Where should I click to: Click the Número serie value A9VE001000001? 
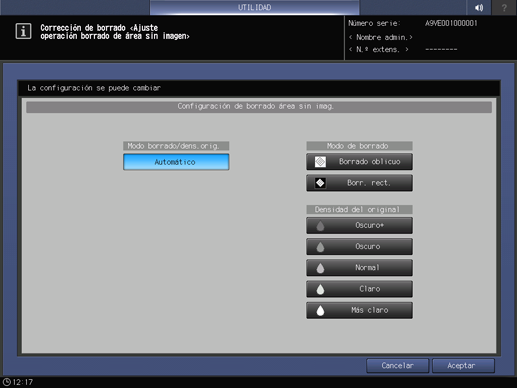point(451,23)
